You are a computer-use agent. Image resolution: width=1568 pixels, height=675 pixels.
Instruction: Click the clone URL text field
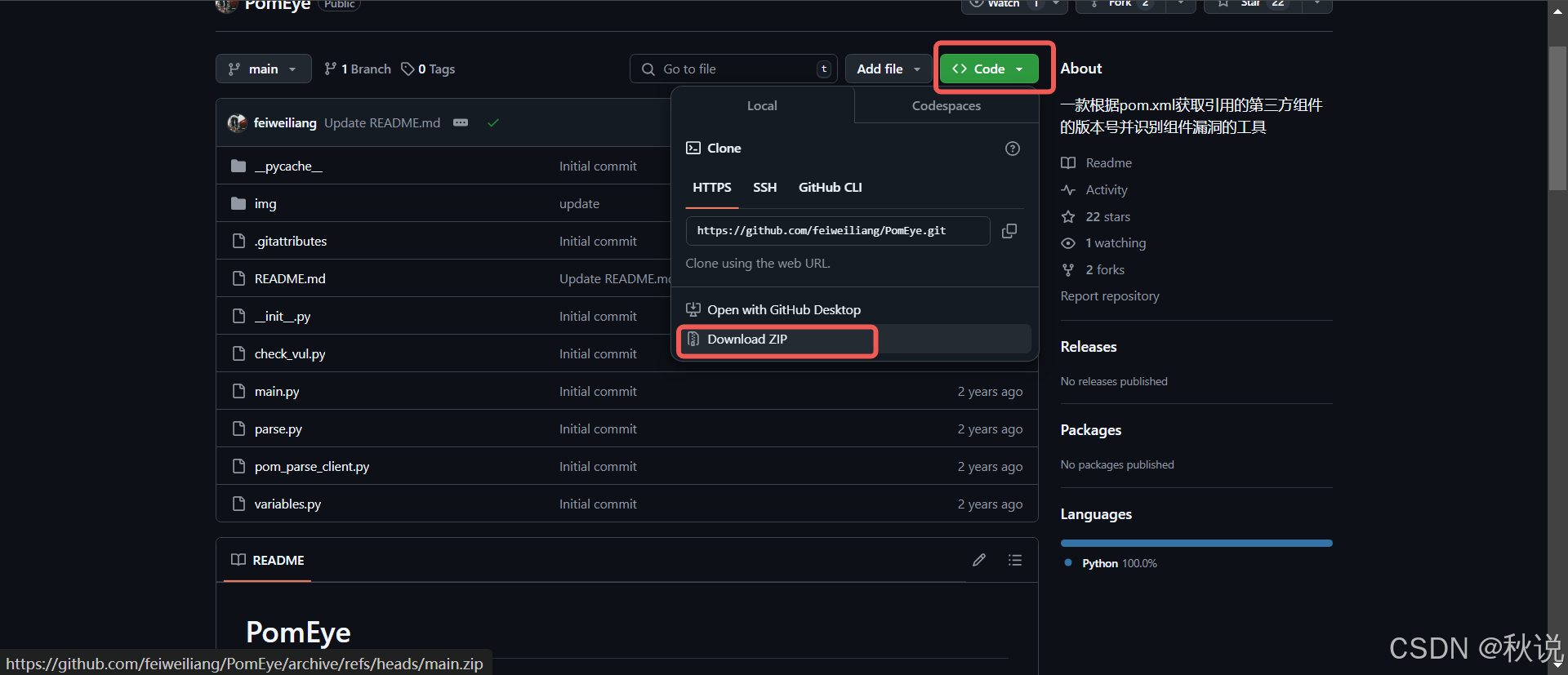coord(838,231)
